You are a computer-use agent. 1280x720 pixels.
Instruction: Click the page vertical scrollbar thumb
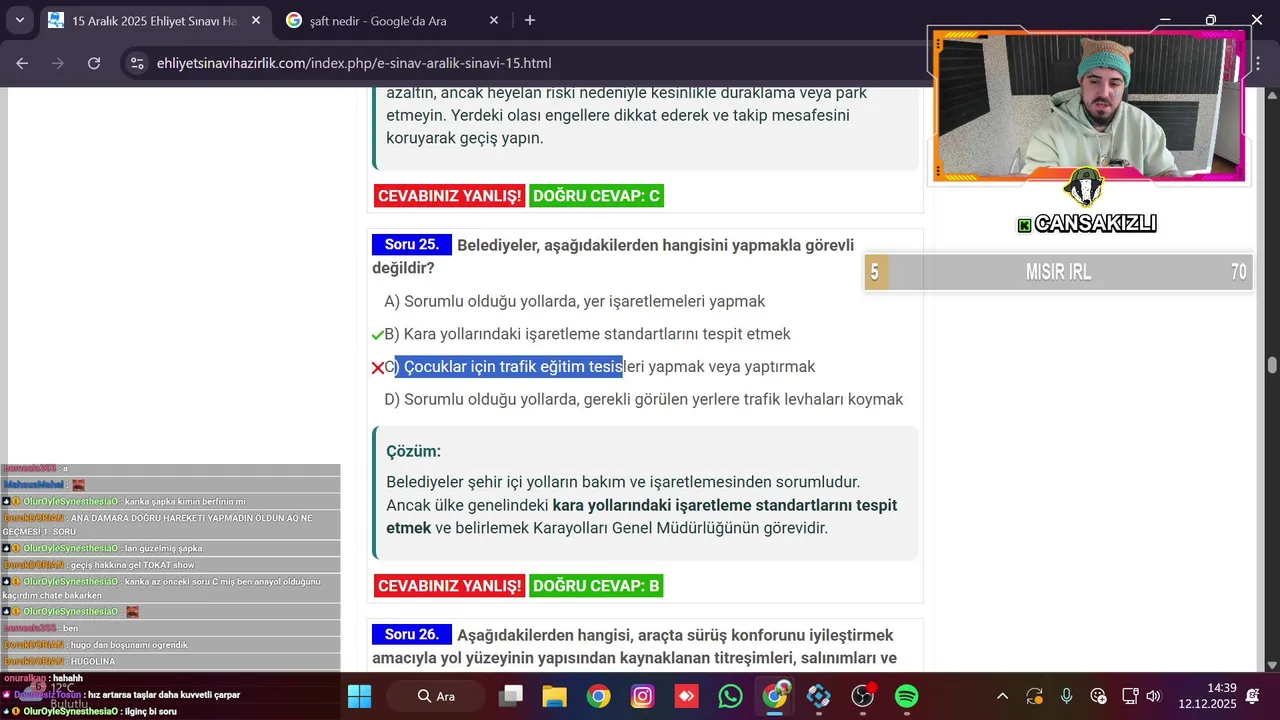coord(1272,365)
